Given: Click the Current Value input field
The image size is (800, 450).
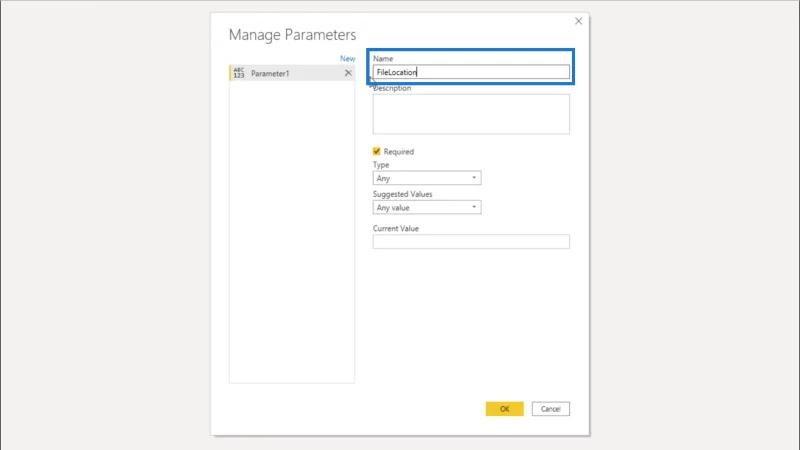Looking at the screenshot, I should point(471,242).
